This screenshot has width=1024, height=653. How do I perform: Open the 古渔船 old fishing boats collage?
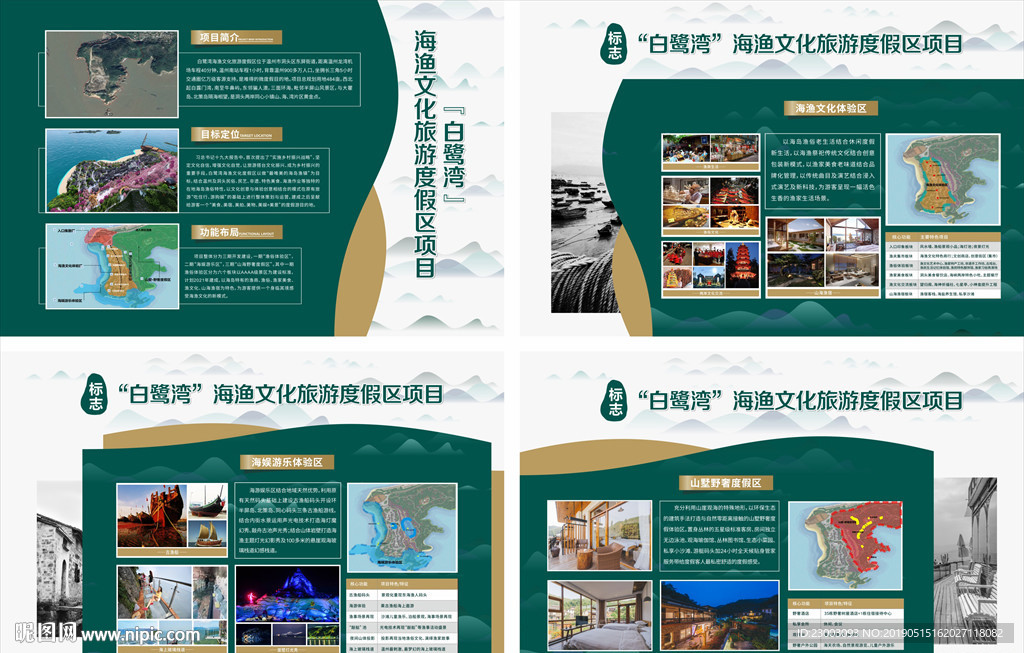[172, 520]
